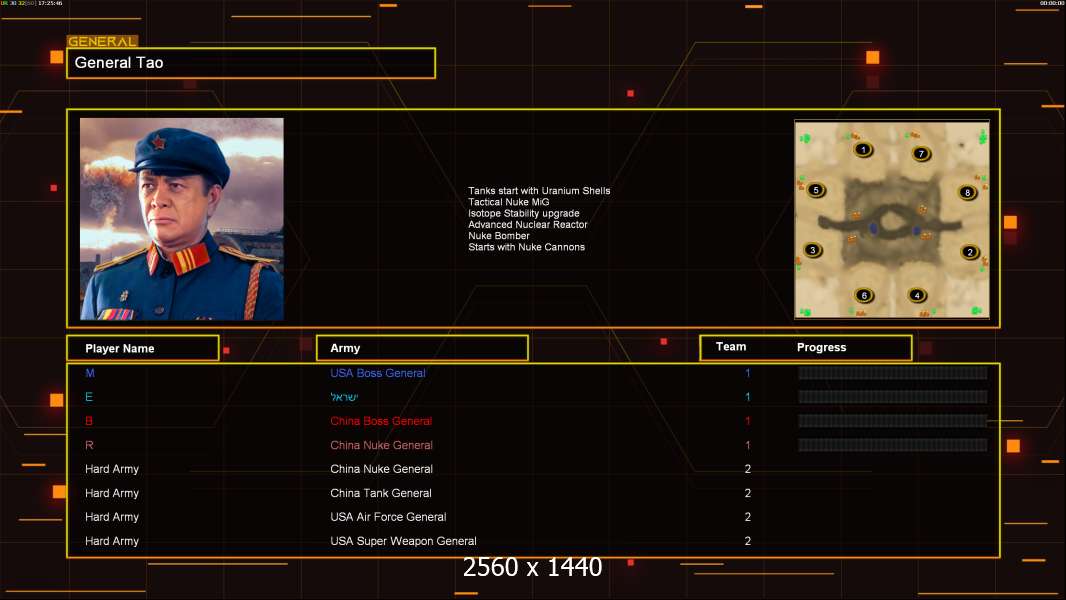Click USA Air Force General army text
1066x600 pixels.
tap(388, 517)
